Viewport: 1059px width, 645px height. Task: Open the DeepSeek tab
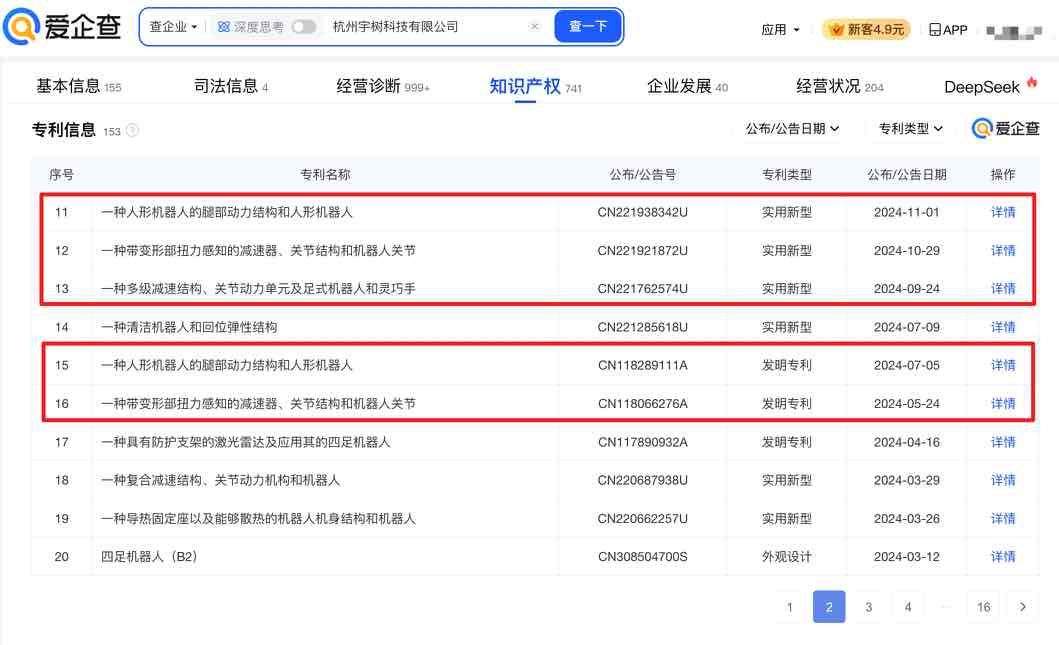click(990, 86)
